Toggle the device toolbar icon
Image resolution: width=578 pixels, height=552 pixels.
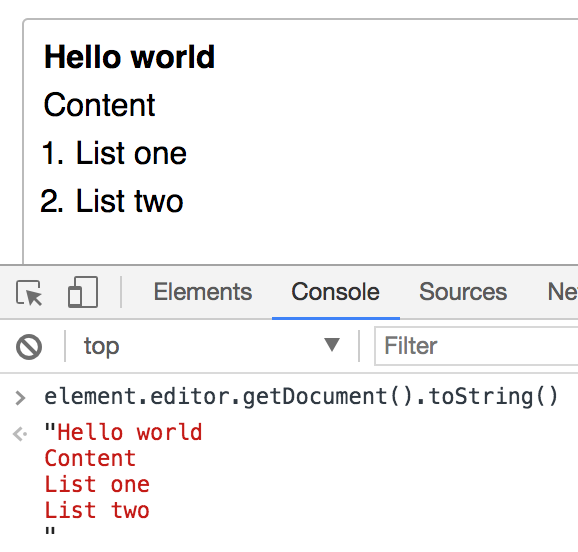[83, 292]
